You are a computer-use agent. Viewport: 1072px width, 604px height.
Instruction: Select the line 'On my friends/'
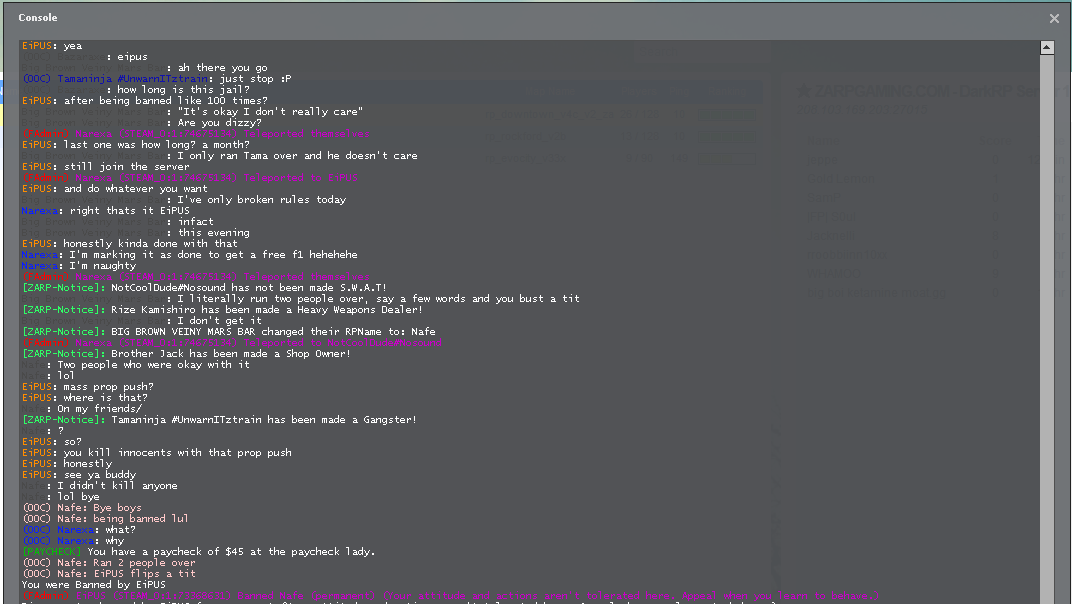pos(82,408)
